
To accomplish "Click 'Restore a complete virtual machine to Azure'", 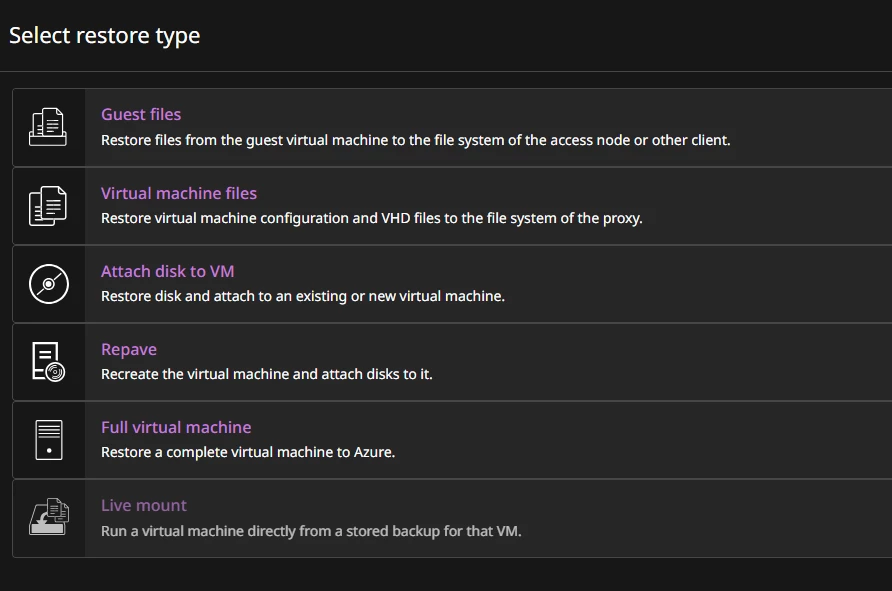I will pyautogui.click(x=248, y=452).
